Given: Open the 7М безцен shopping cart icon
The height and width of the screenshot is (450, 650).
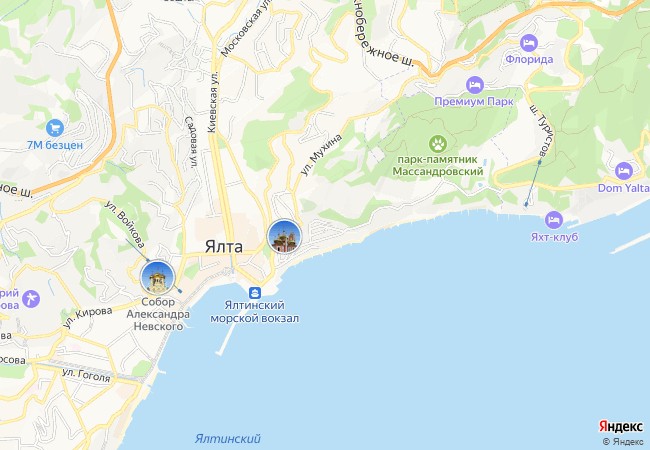Looking at the screenshot, I should (55, 128).
